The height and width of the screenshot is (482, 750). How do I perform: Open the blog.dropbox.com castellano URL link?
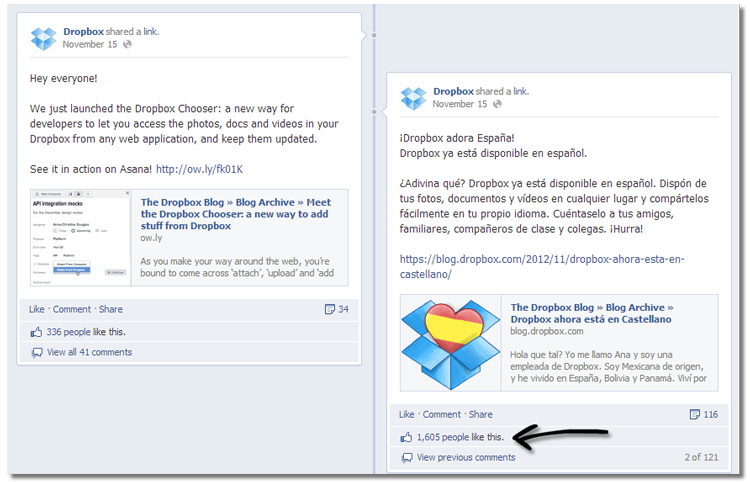542,267
